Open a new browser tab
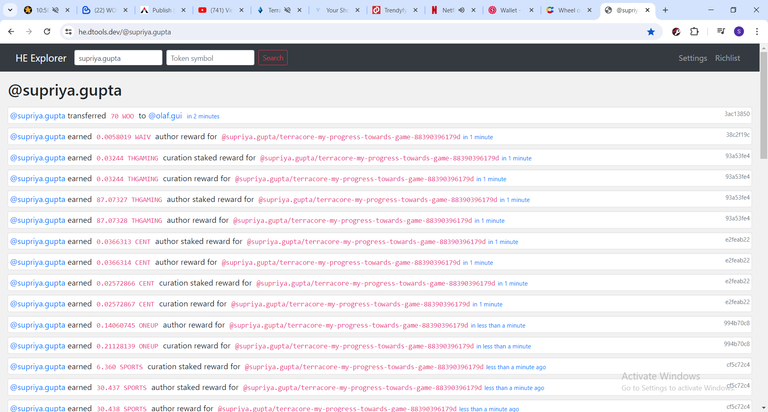Image resolution: width=768 pixels, height=412 pixels. 665,10
